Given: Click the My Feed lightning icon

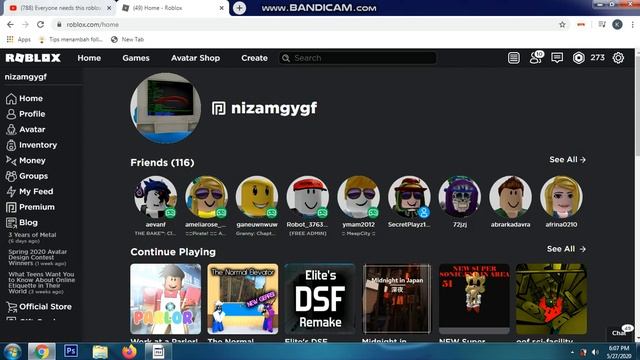Looking at the screenshot, I should (11, 191).
